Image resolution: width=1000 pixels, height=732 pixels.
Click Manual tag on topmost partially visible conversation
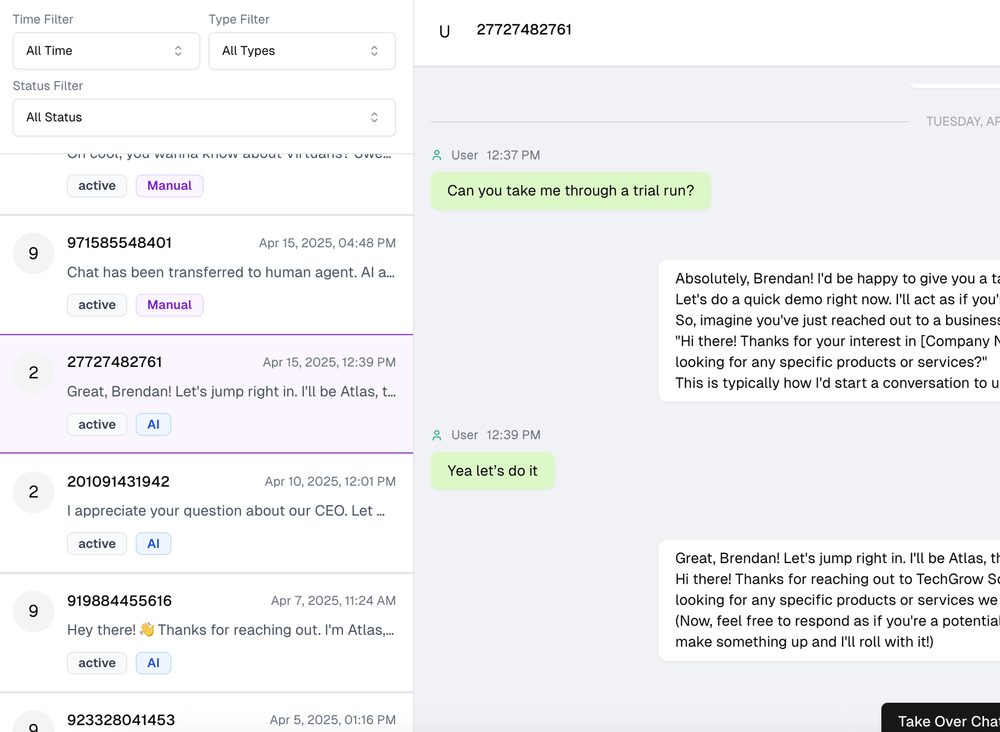click(170, 186)
